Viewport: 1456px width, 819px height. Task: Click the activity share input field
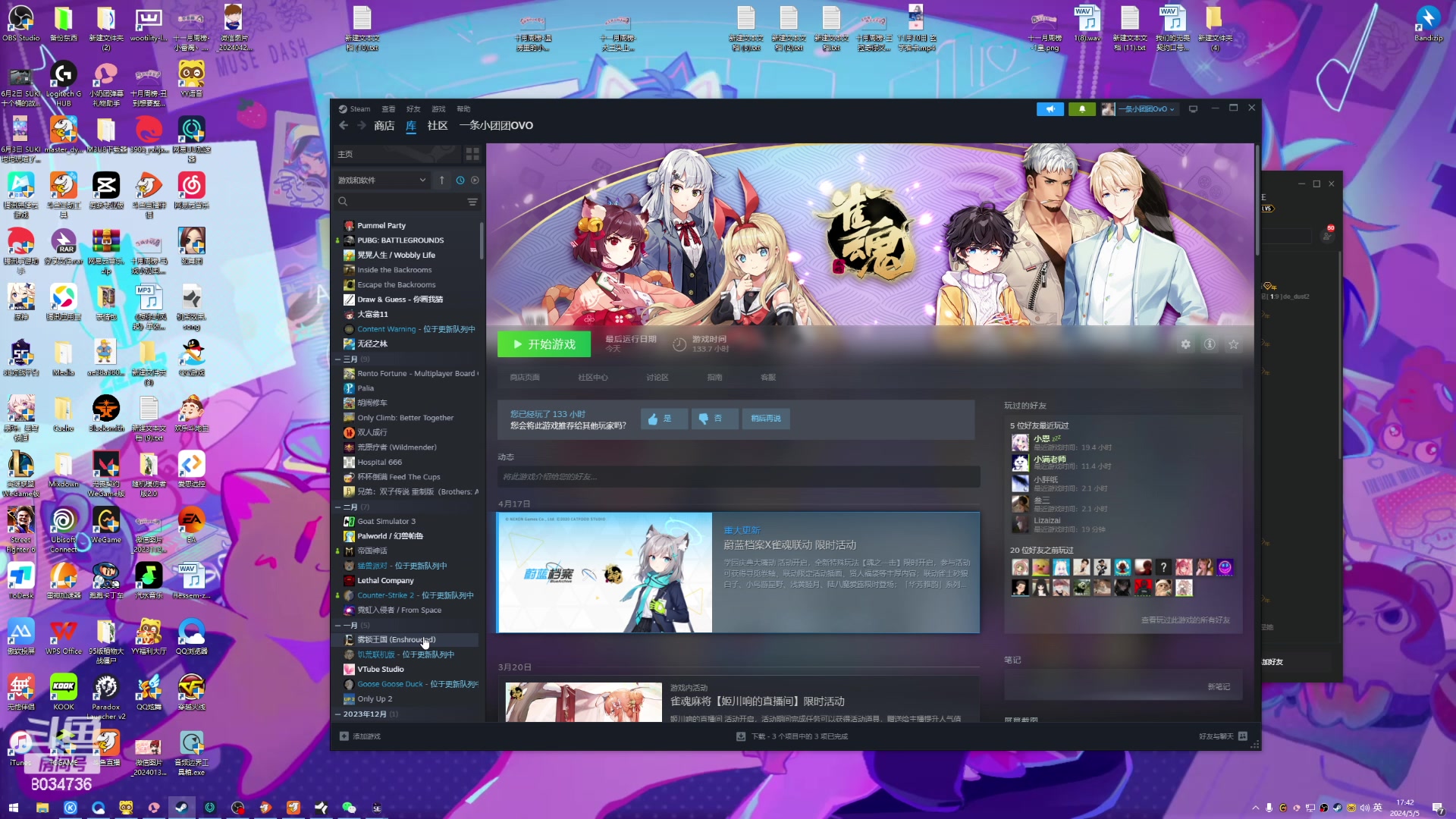pos(739,477)
